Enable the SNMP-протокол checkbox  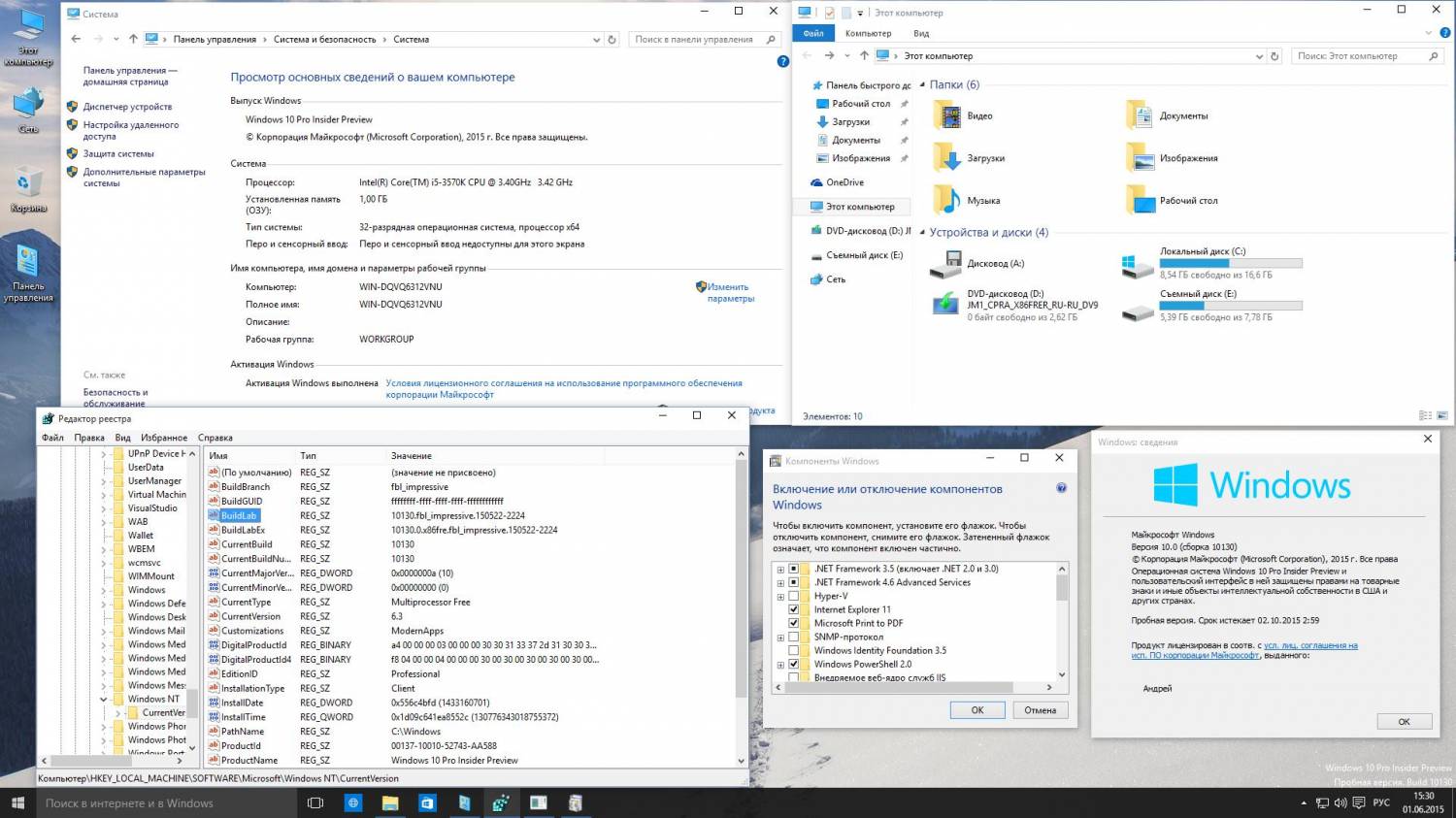(x=793, y=637)
